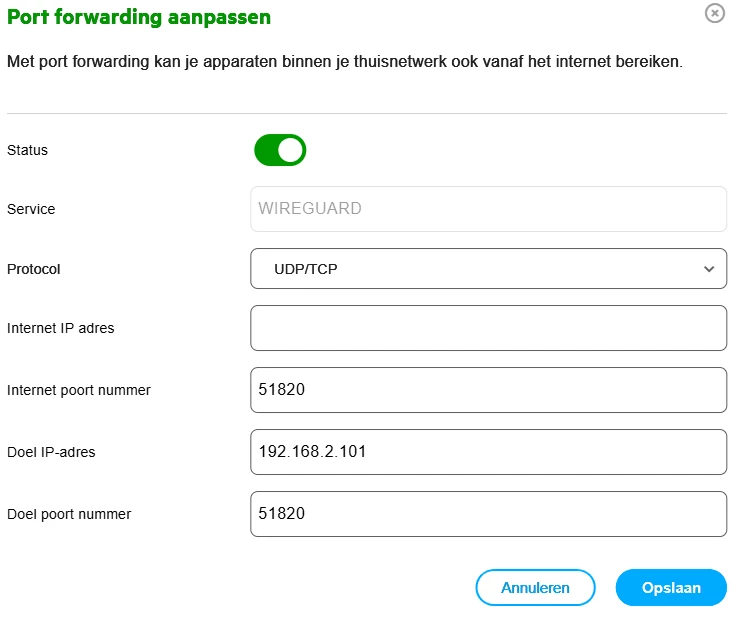Image resolution: width=734 pixels, height=617 pixels.
Task: Click the WIREGUARD service field
Action: pyautogui.click(x=488, y=209)
